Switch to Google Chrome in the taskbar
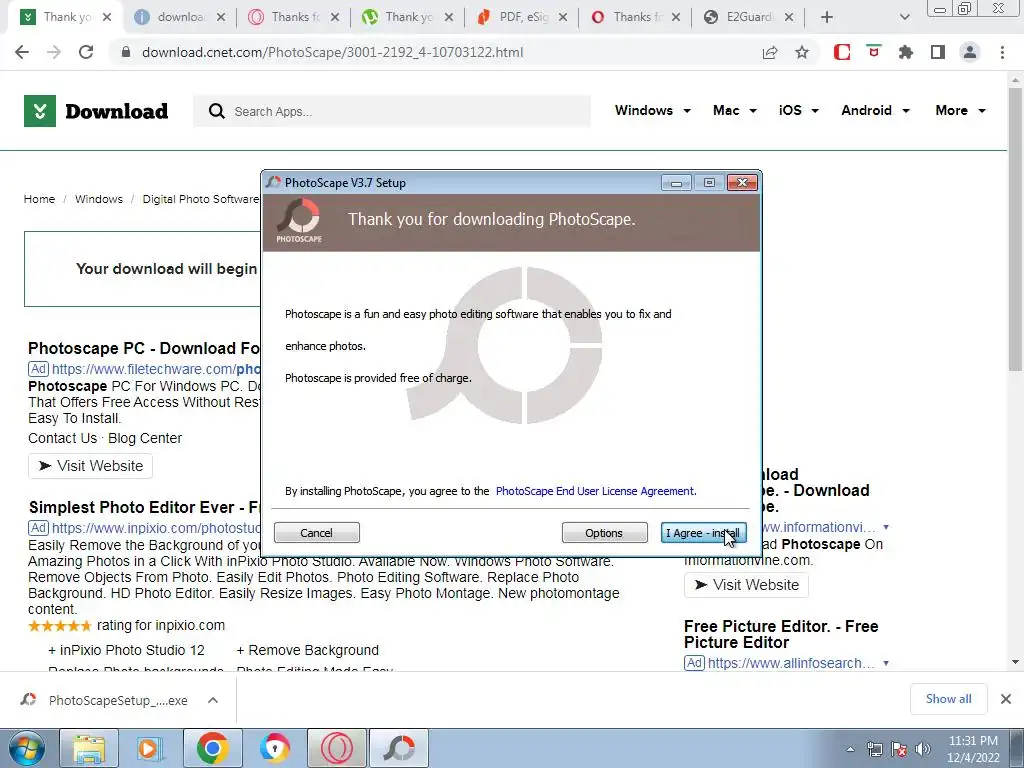The image size is (1024, 768). coord(212,748)
